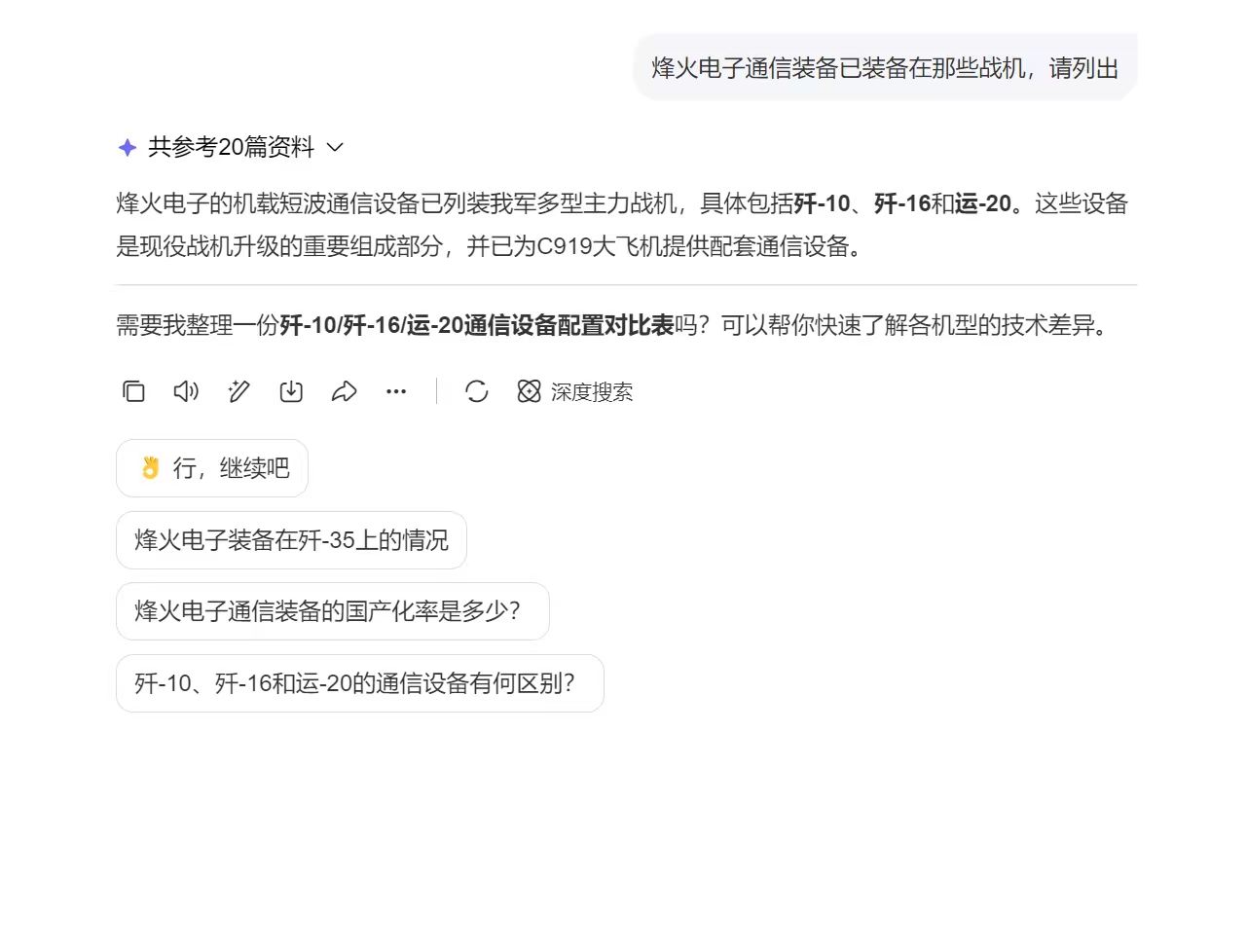Select suggestion about 歼-35 equipment

tap(291, 540)
